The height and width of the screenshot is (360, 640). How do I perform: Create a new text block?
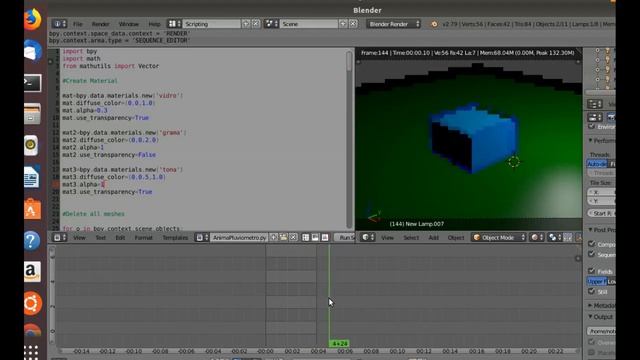[274, 238]
